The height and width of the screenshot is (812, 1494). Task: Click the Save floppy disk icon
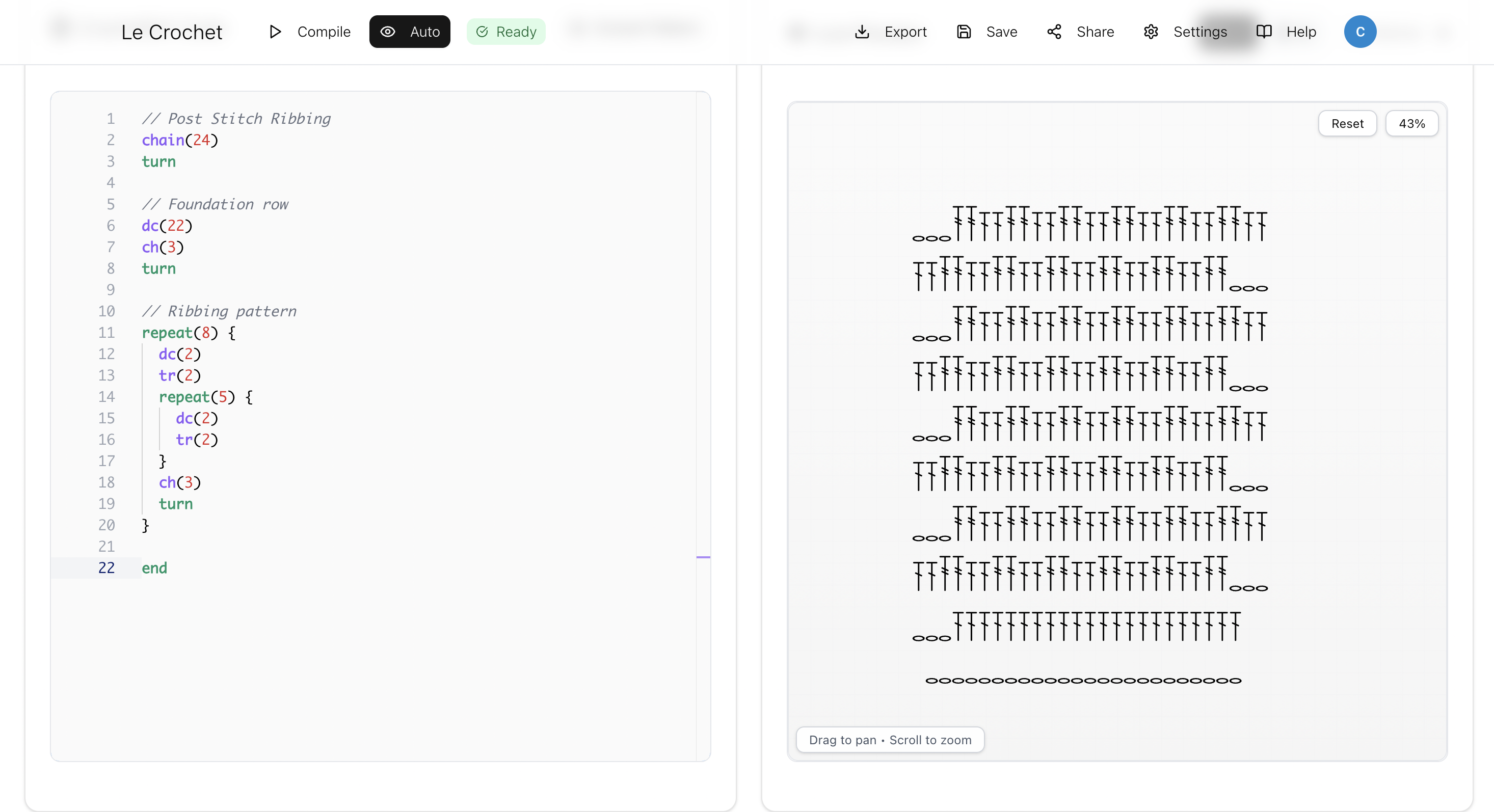tap(964, 32)
